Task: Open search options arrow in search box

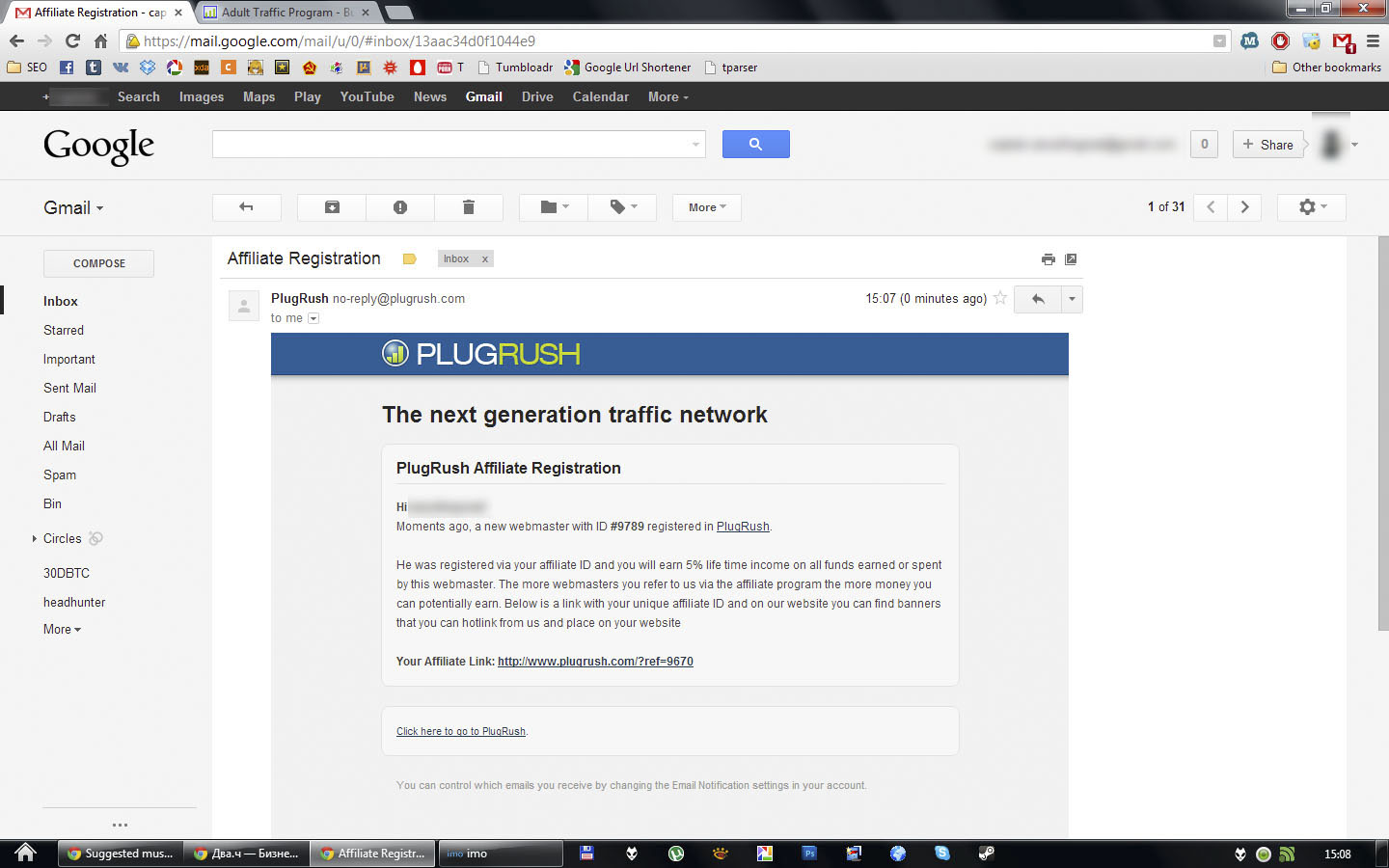Action: [x=695, y=145]
